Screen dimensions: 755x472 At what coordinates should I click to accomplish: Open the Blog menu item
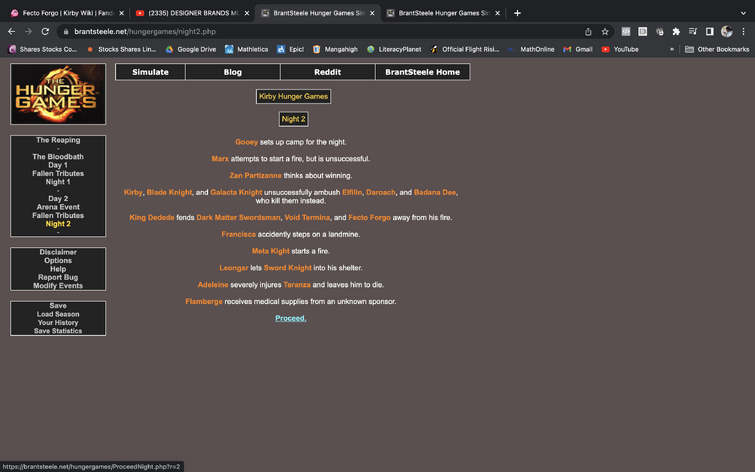(x=233, y=72)
